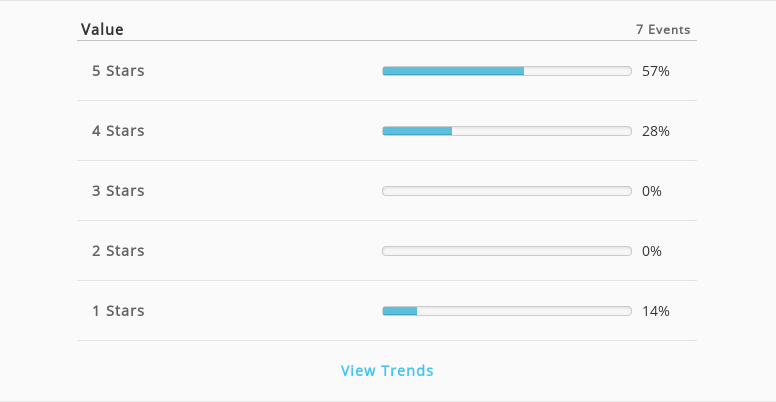Image resolution: width=776 pixels, height=402 pixels.
Task: Click the 3 Stars empty bar
Action: 507,191
